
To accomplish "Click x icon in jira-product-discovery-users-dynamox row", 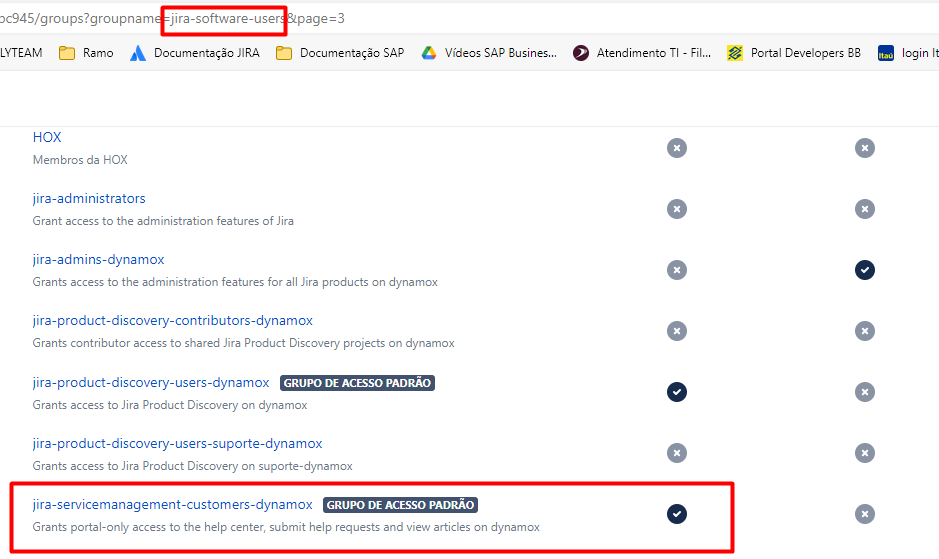I will [865, 392].
